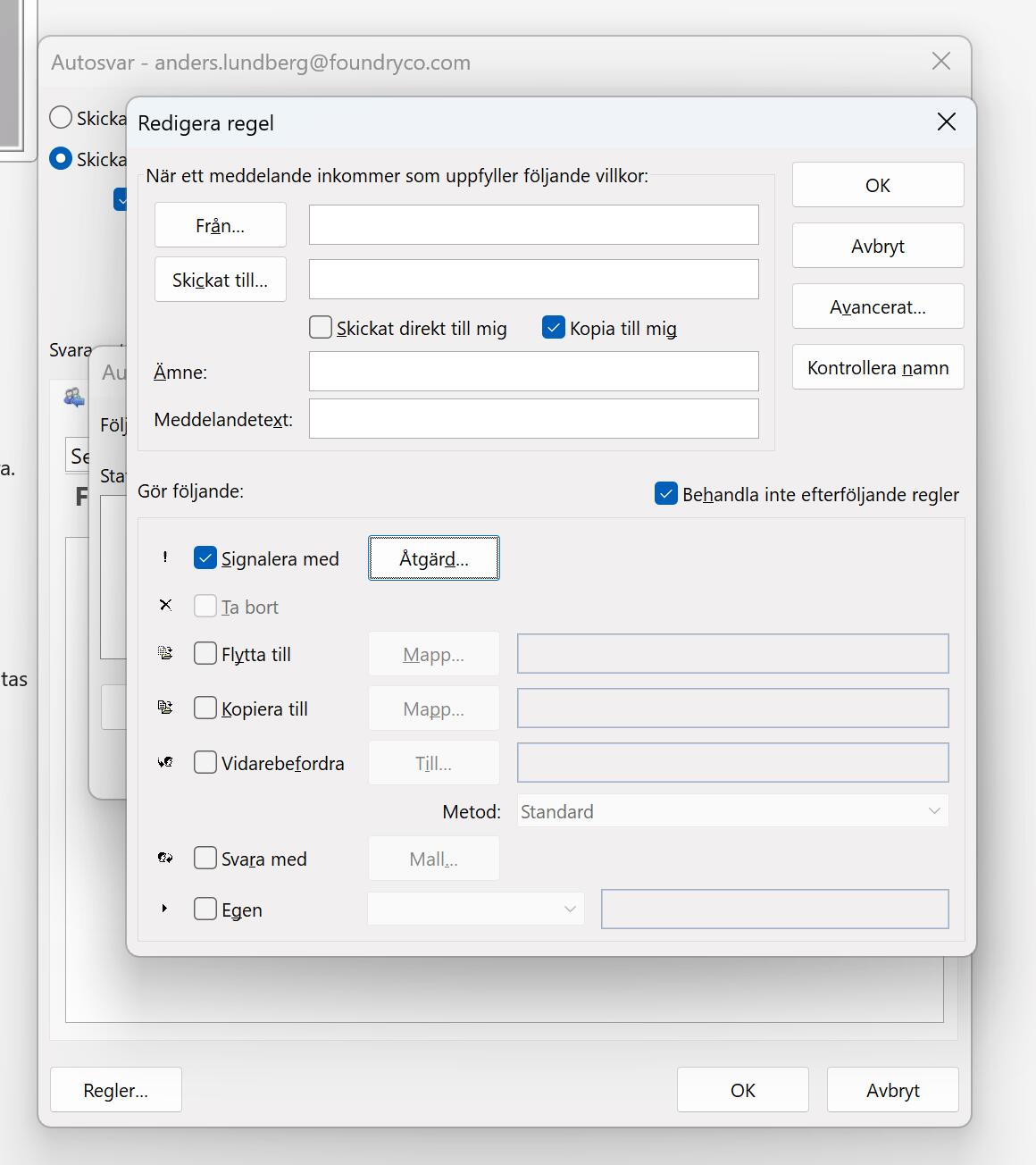Viewport: 1036px width, 1165px height.
Task: Enable the Skickat direkt till mig checkbox
Action: (320, 327)
